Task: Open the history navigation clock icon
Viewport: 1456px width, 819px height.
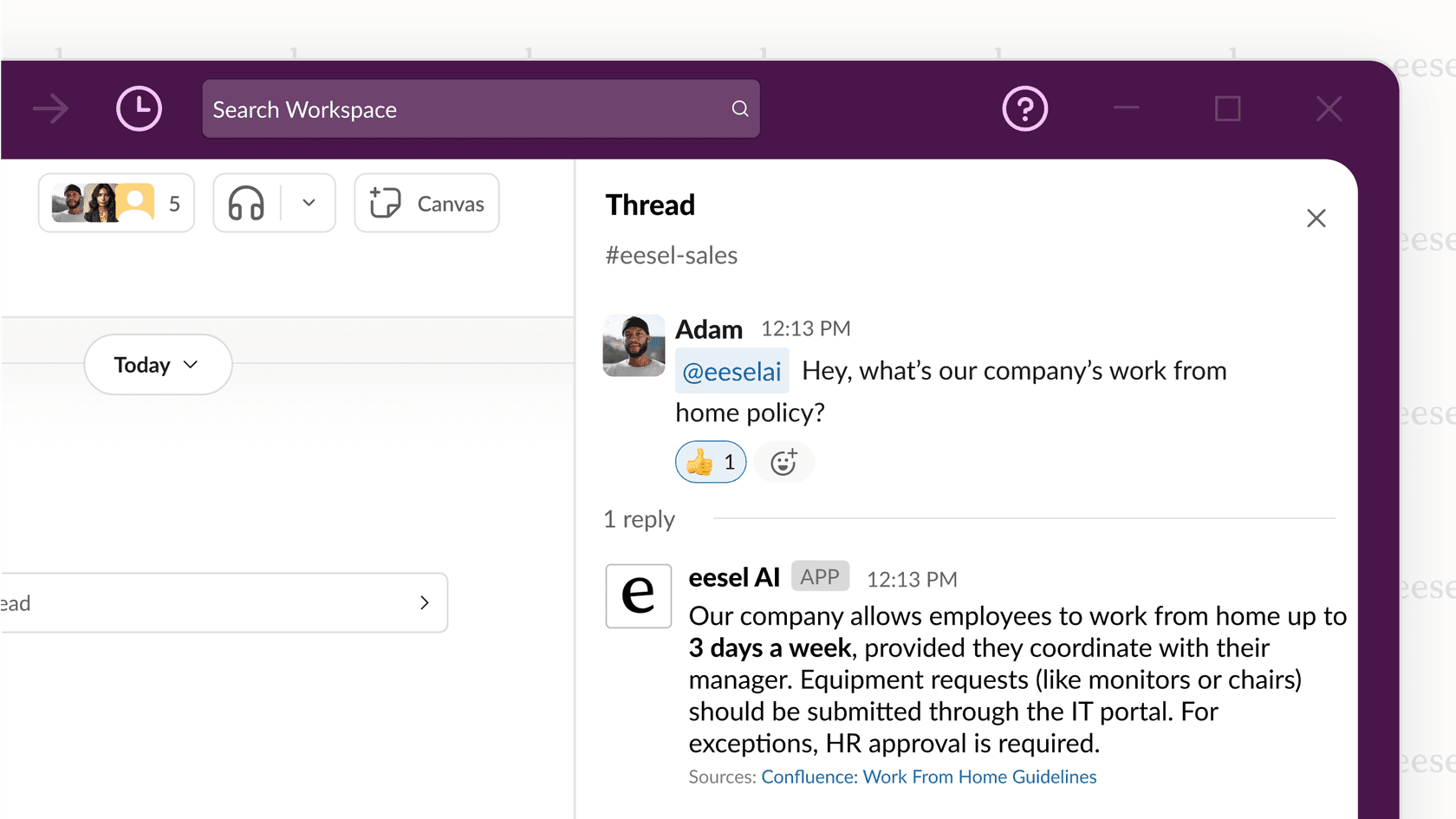Action: click(x=139, y=108)
